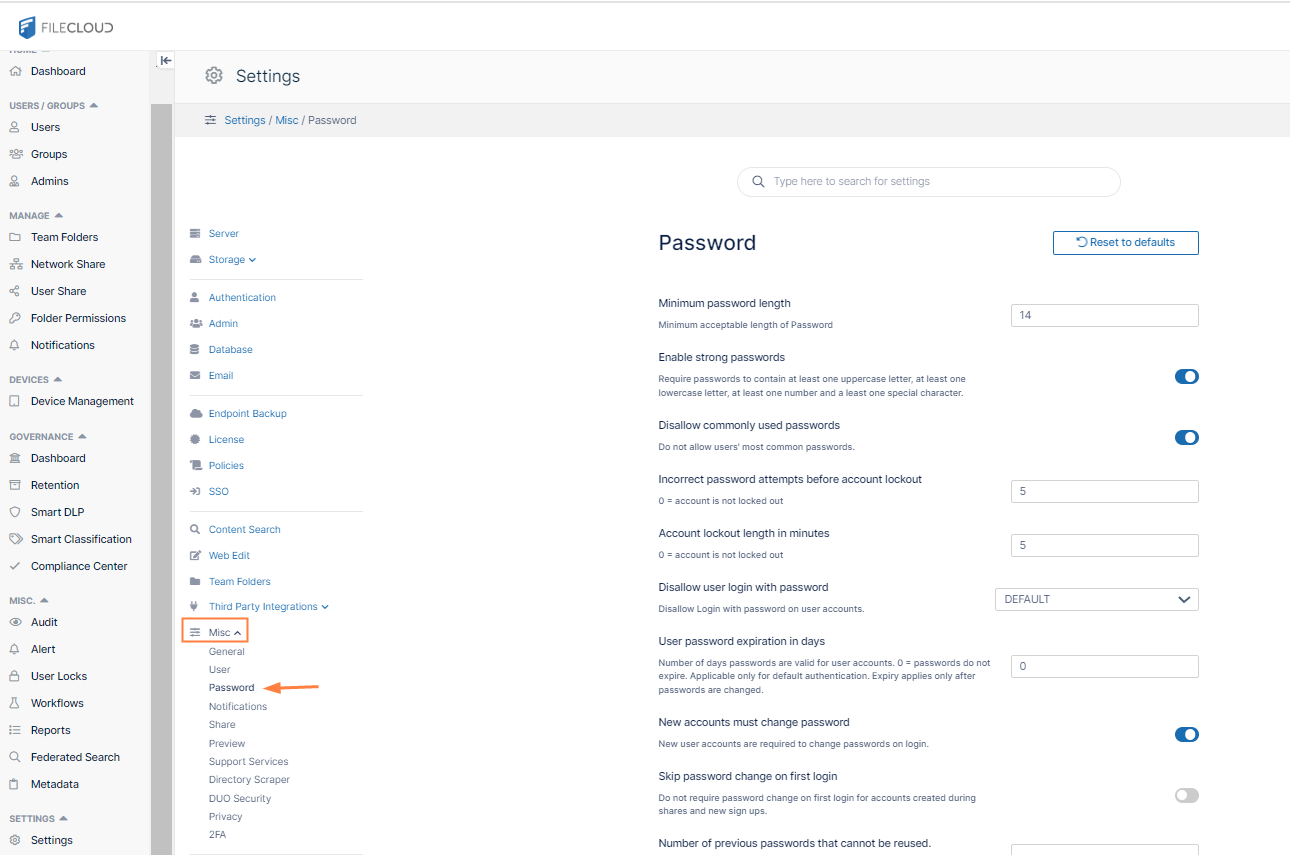
Task: Collapse the left sidebar with arrow icon
Action: click(x=166, y=60)
